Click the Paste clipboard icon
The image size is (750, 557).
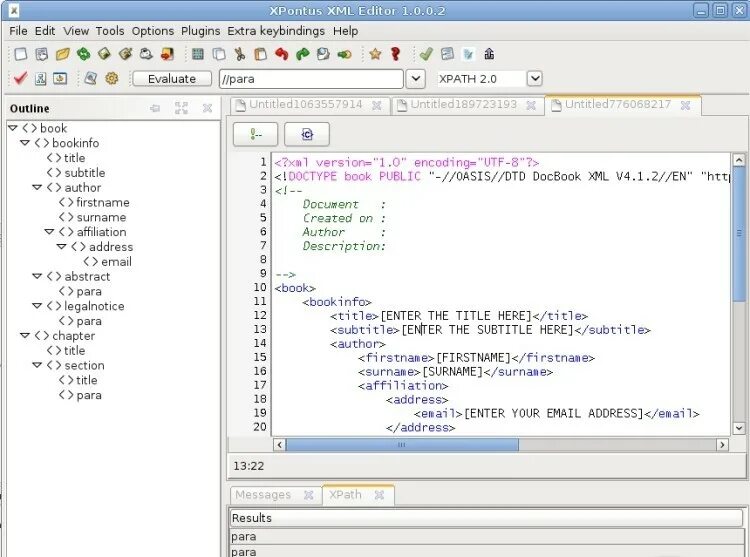pos(261,54)
